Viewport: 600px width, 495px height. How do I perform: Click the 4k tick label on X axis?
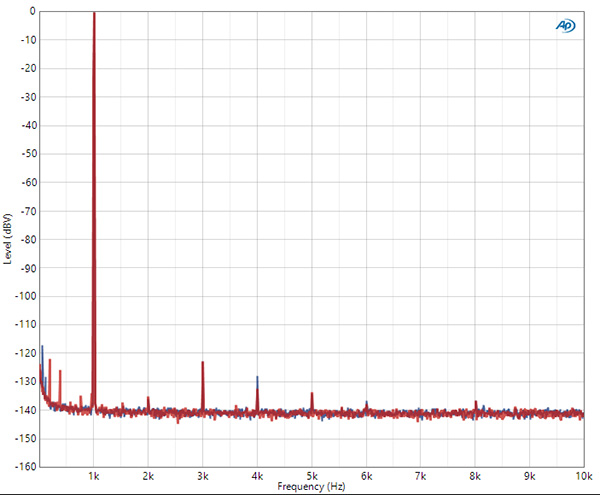point(258,476)
